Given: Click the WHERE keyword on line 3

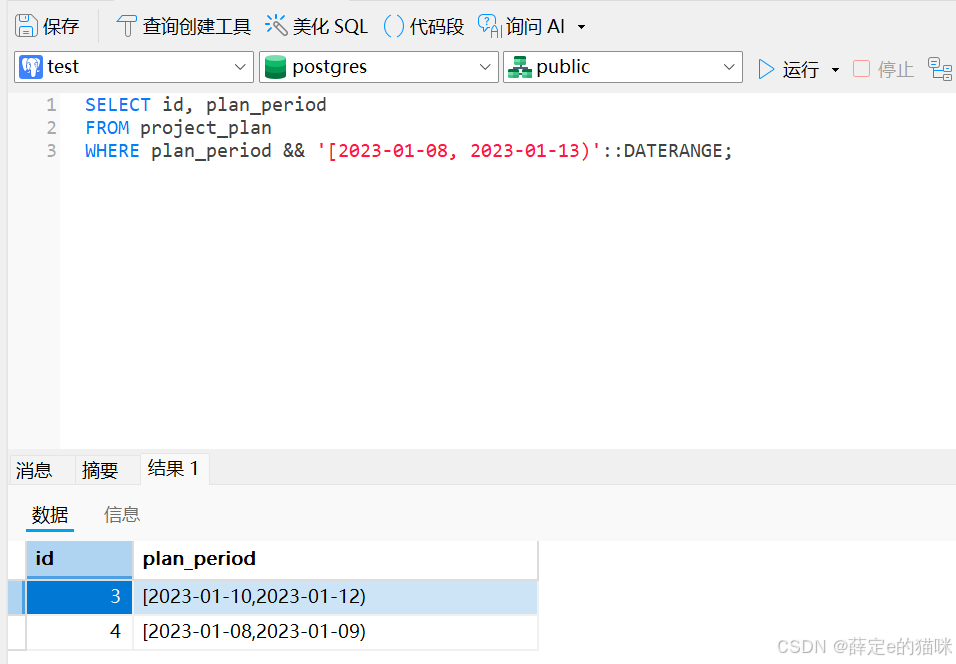Looking at the screenshot, I should tap(112, 151).
